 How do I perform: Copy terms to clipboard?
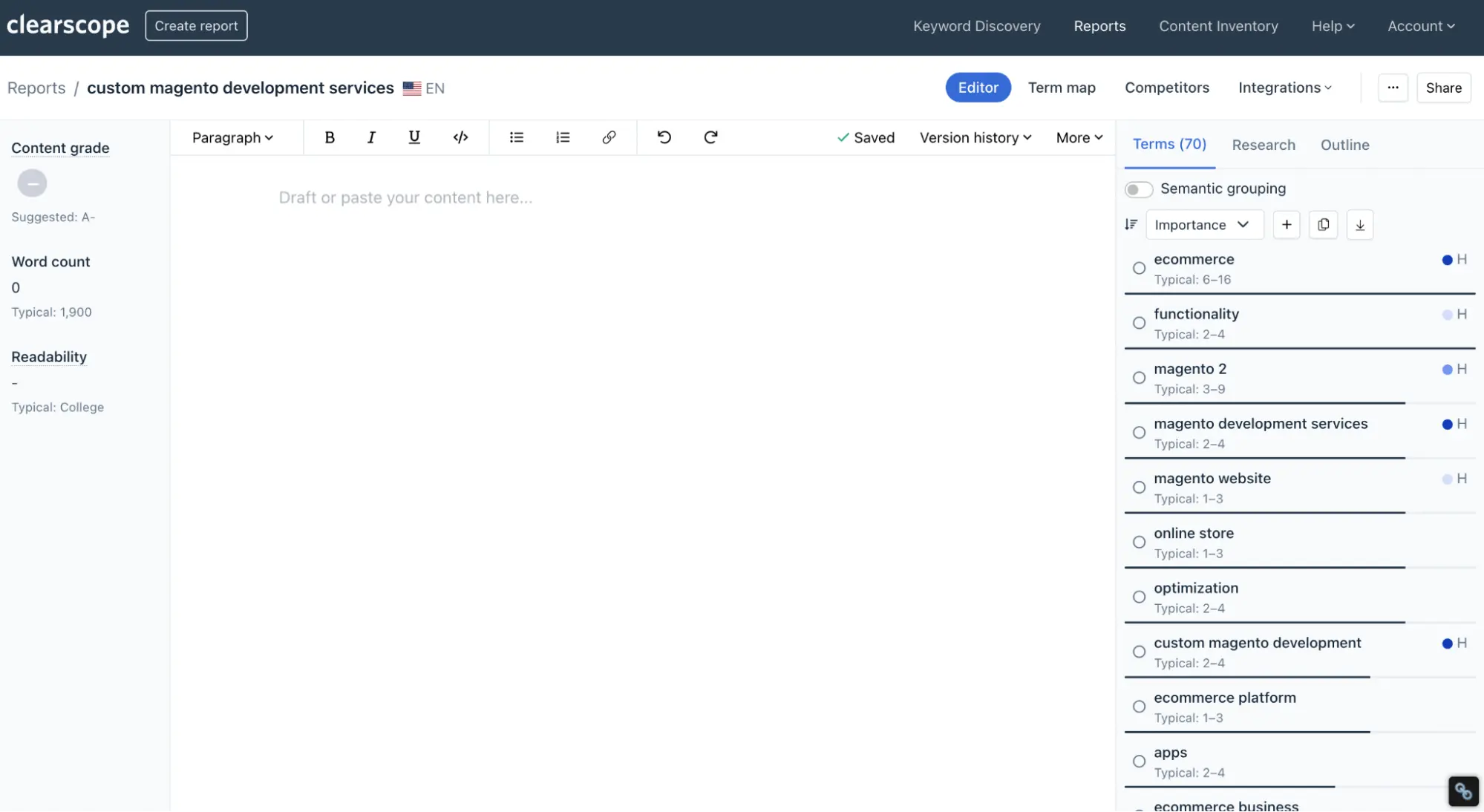point(1323,225)
